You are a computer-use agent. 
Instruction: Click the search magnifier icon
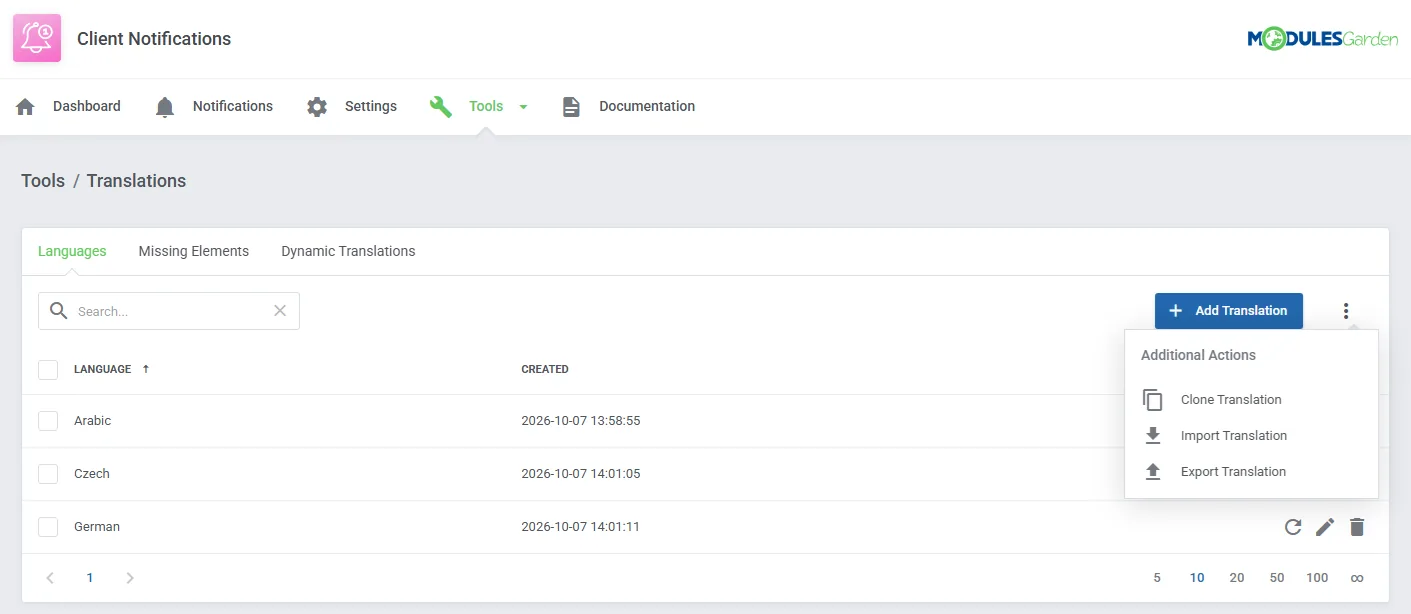pyautogui.click(x=59, y=311)
